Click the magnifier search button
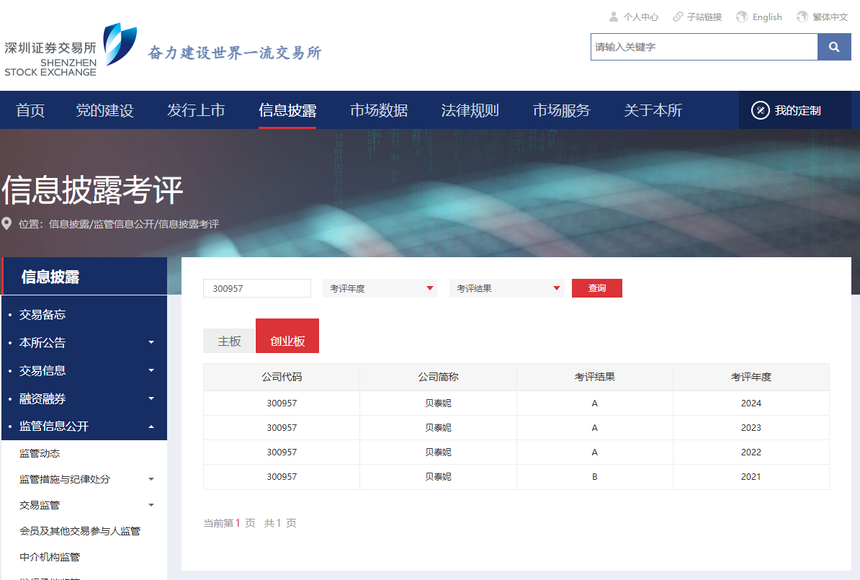This screenshot has width=860, height=580. tap(833, 47)
